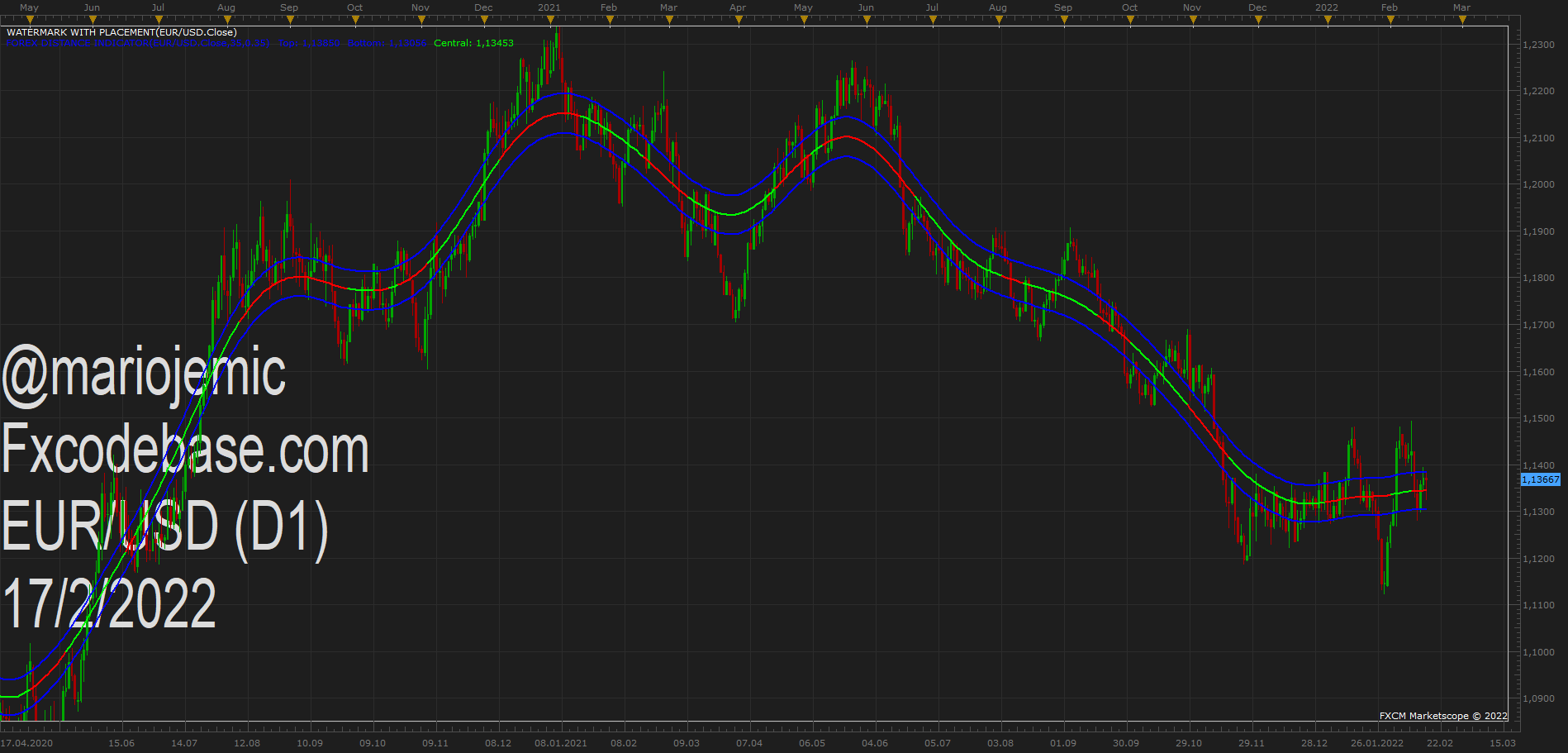Click the 1,2000 price axis label
1568x753 pixels.
1538,185
